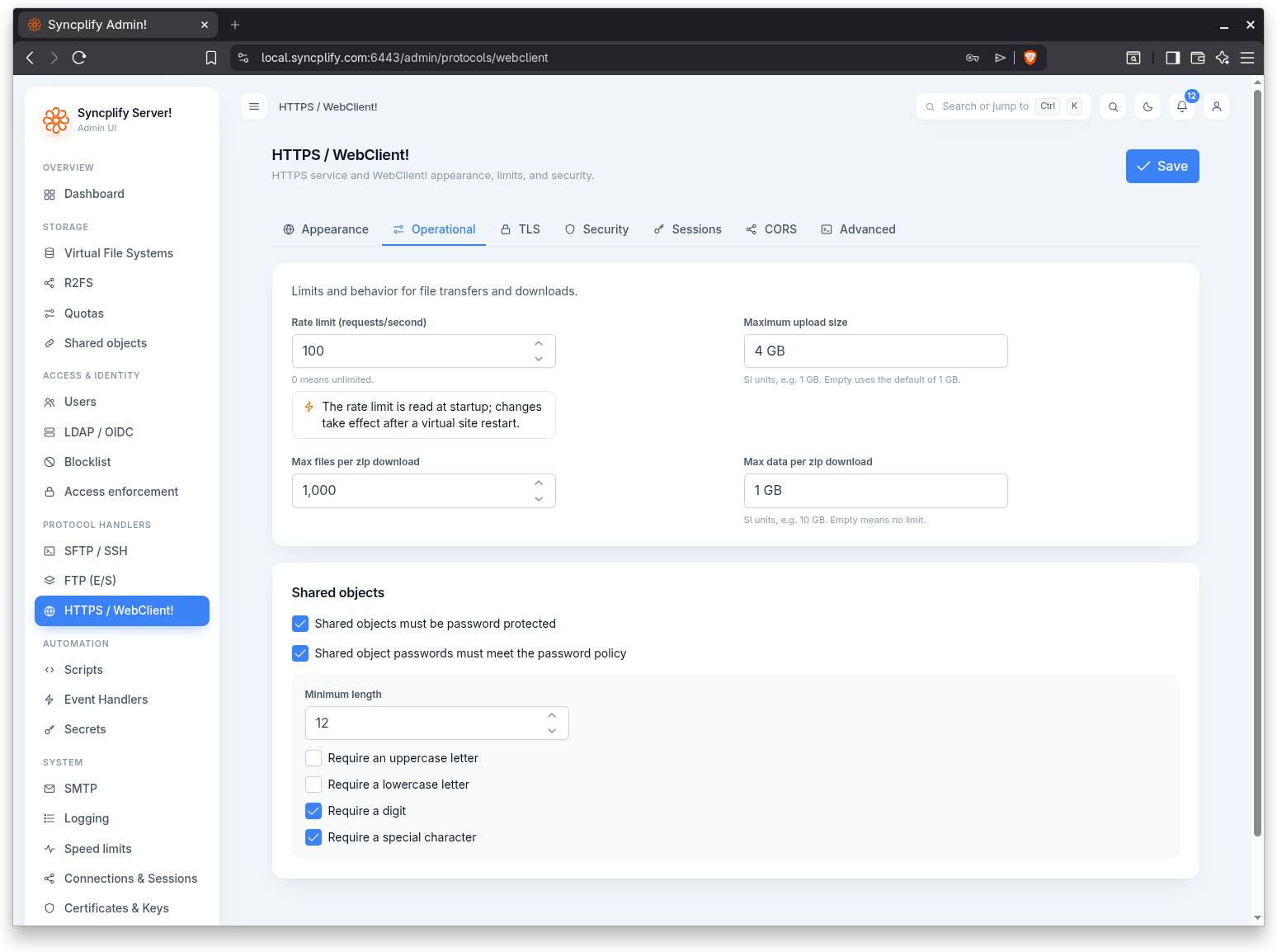
Task: Open Quotas page
Action: pyautogui.click(x=122, y=313)
